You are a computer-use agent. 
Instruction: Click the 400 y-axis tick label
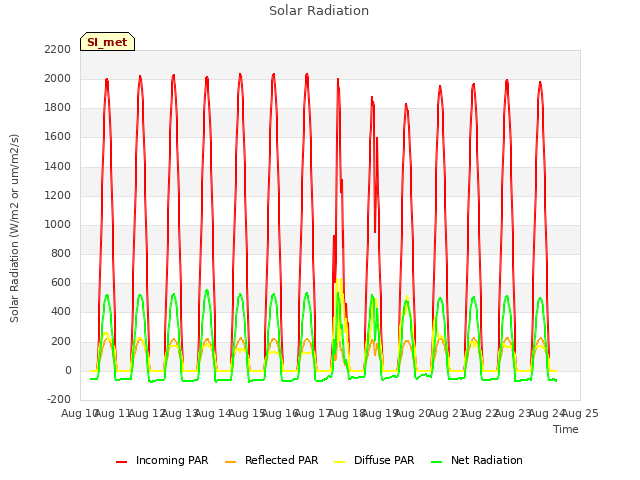click(61, 311)
